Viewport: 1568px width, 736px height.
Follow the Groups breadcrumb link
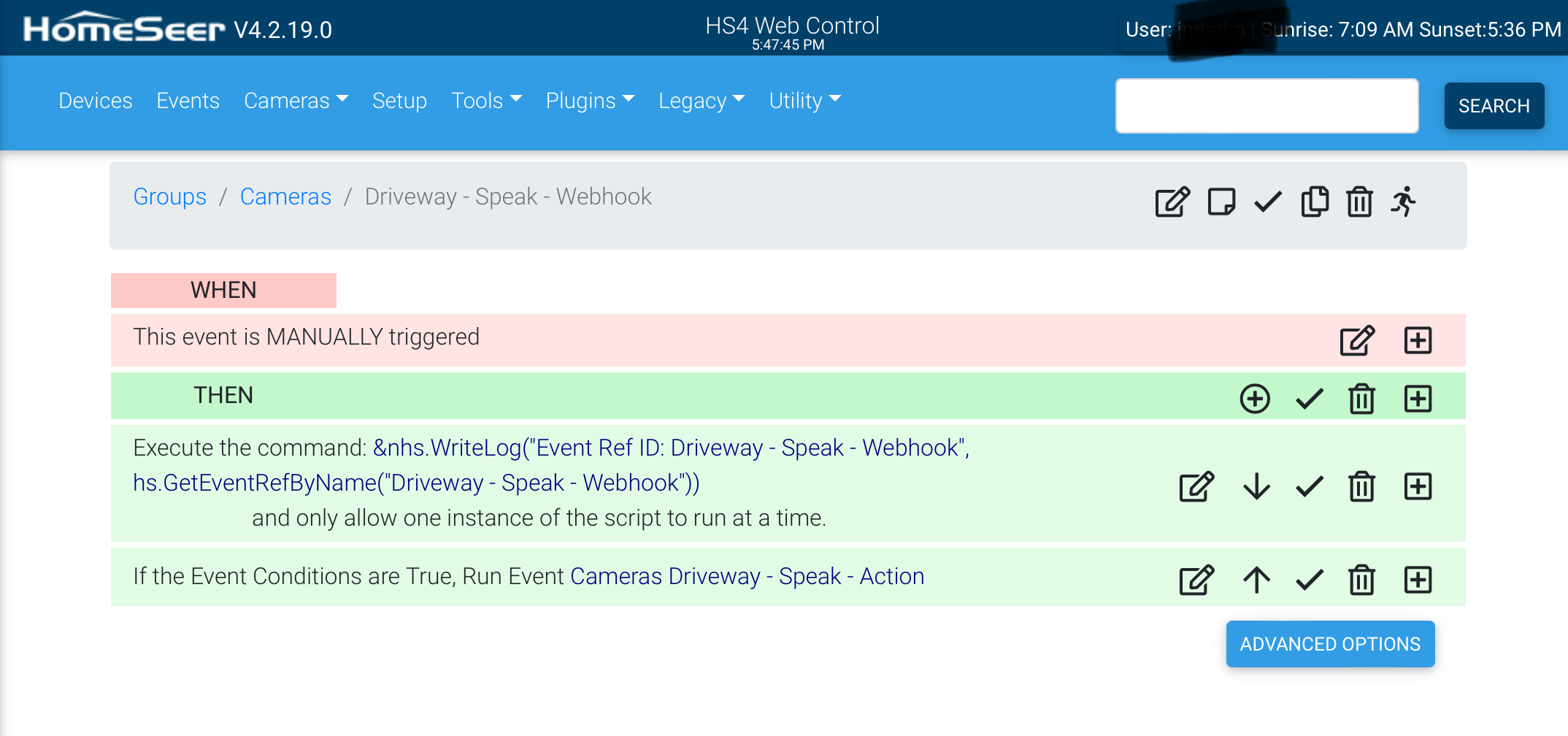click(x=169, y=196)
